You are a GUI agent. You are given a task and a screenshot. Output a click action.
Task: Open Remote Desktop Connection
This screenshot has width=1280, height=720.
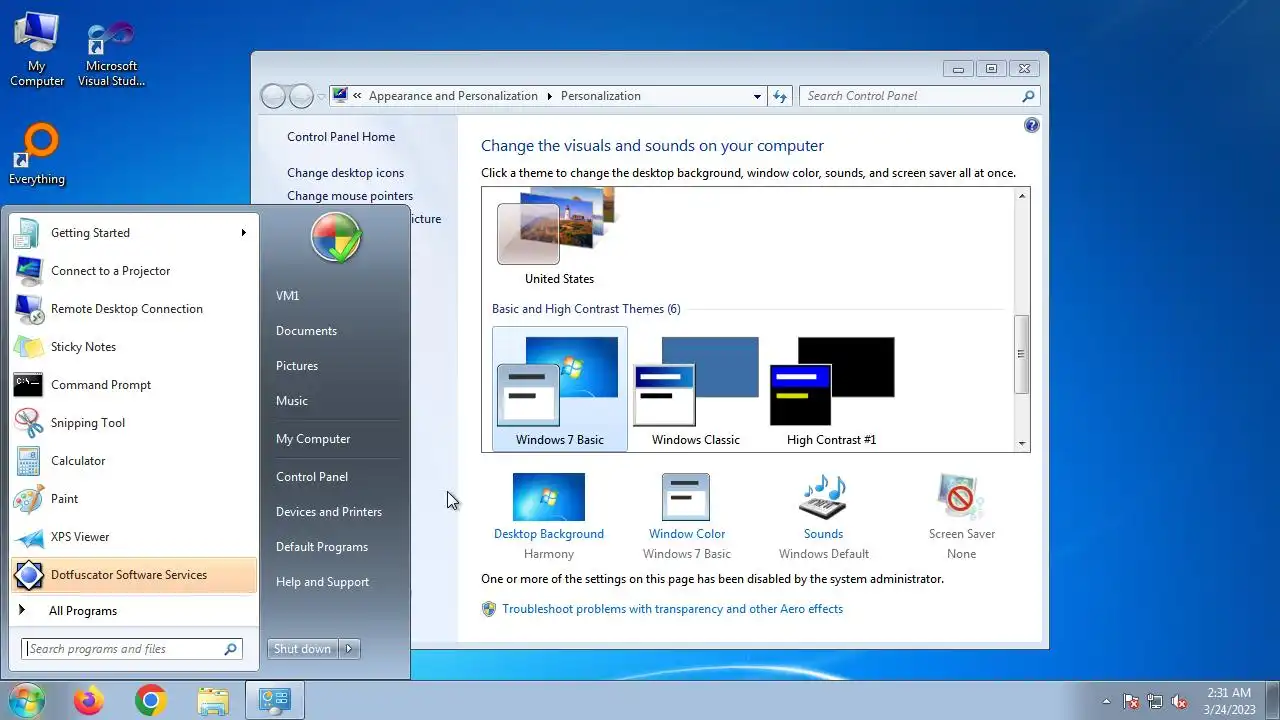[133, 309]
